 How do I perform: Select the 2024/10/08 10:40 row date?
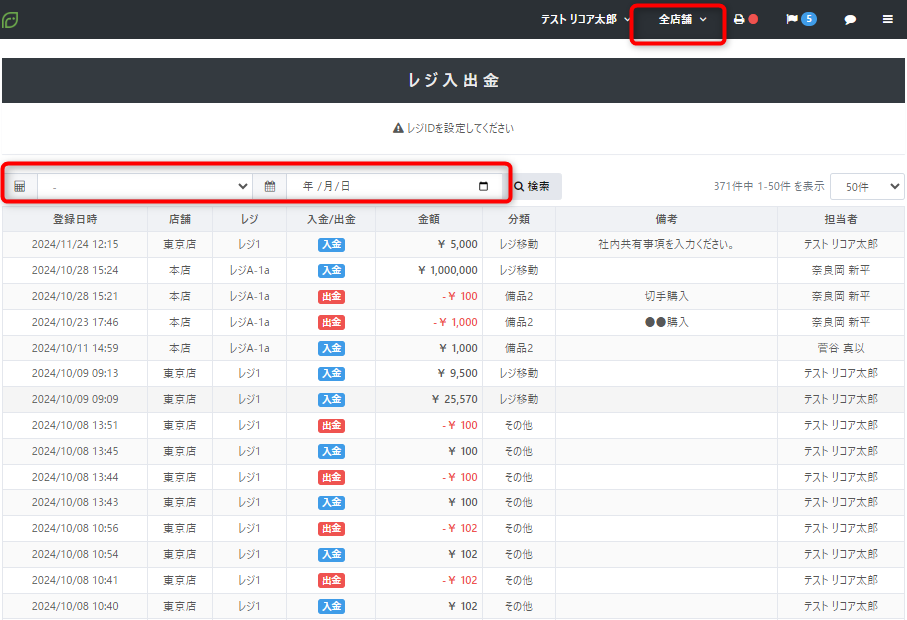coord(75,606)
